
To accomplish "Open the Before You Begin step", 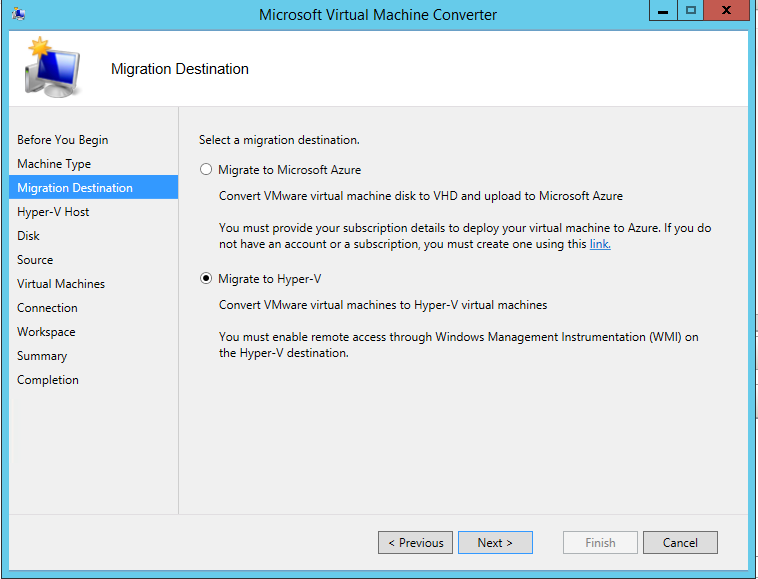I will [x=63, y=140].
